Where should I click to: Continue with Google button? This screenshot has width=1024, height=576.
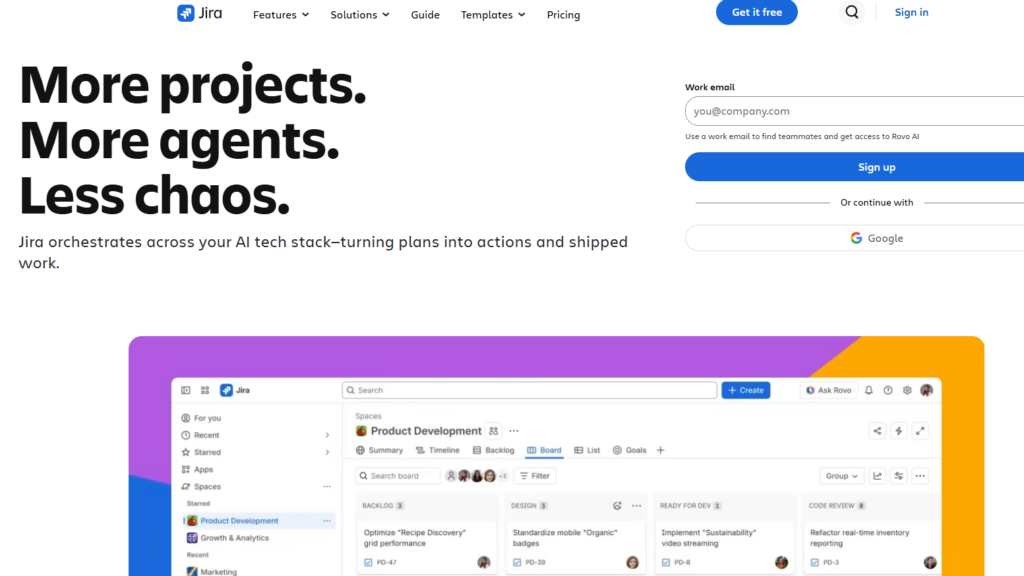(x=854, y=238)
